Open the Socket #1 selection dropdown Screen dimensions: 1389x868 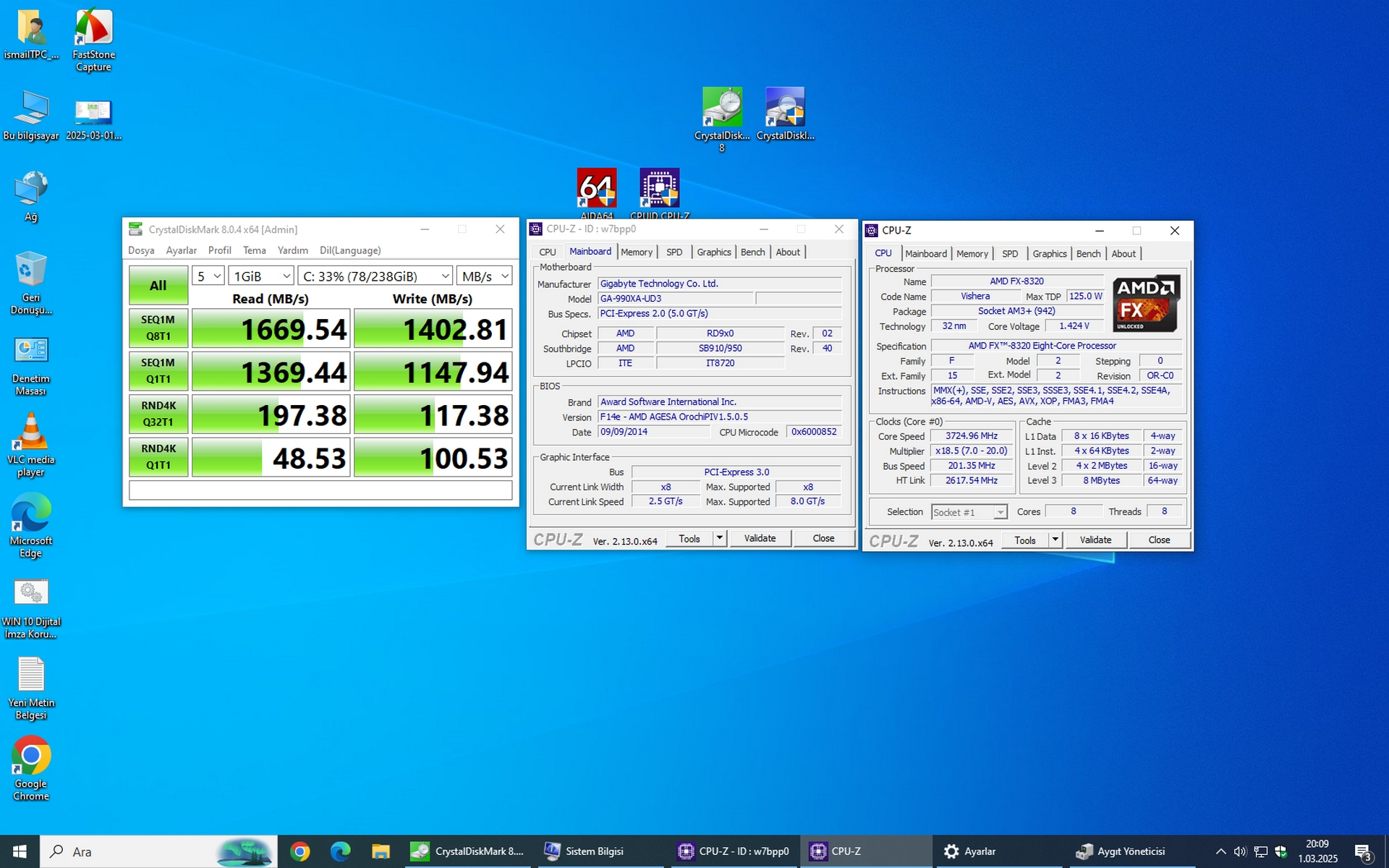[x=969, y=512]
